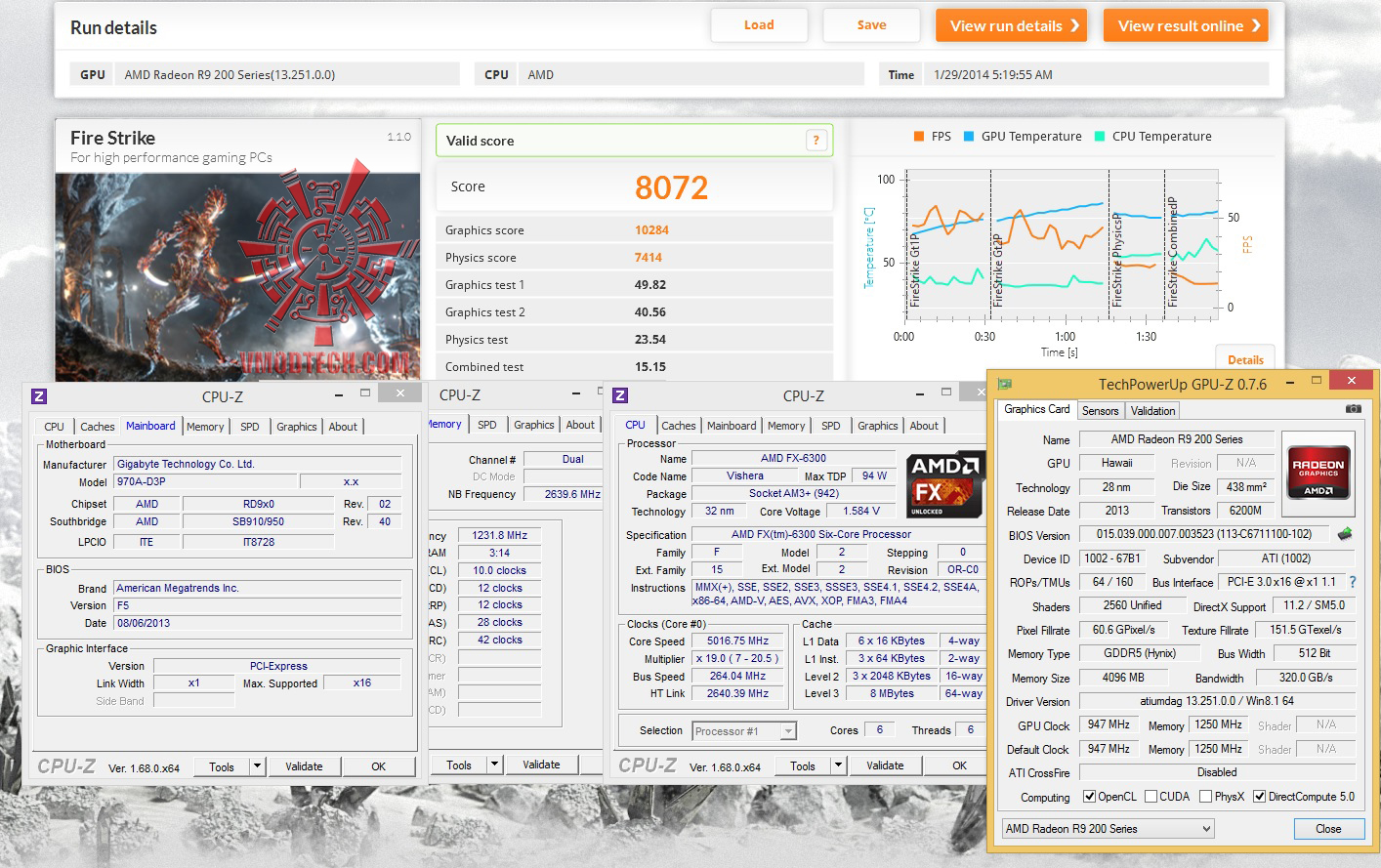Click the overall score value 8072
1381x868 pixels.
[671, 187]
